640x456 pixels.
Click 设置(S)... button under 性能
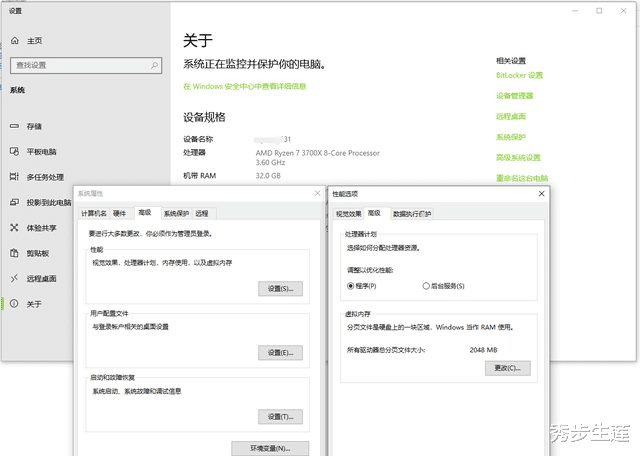coord(280,289)
